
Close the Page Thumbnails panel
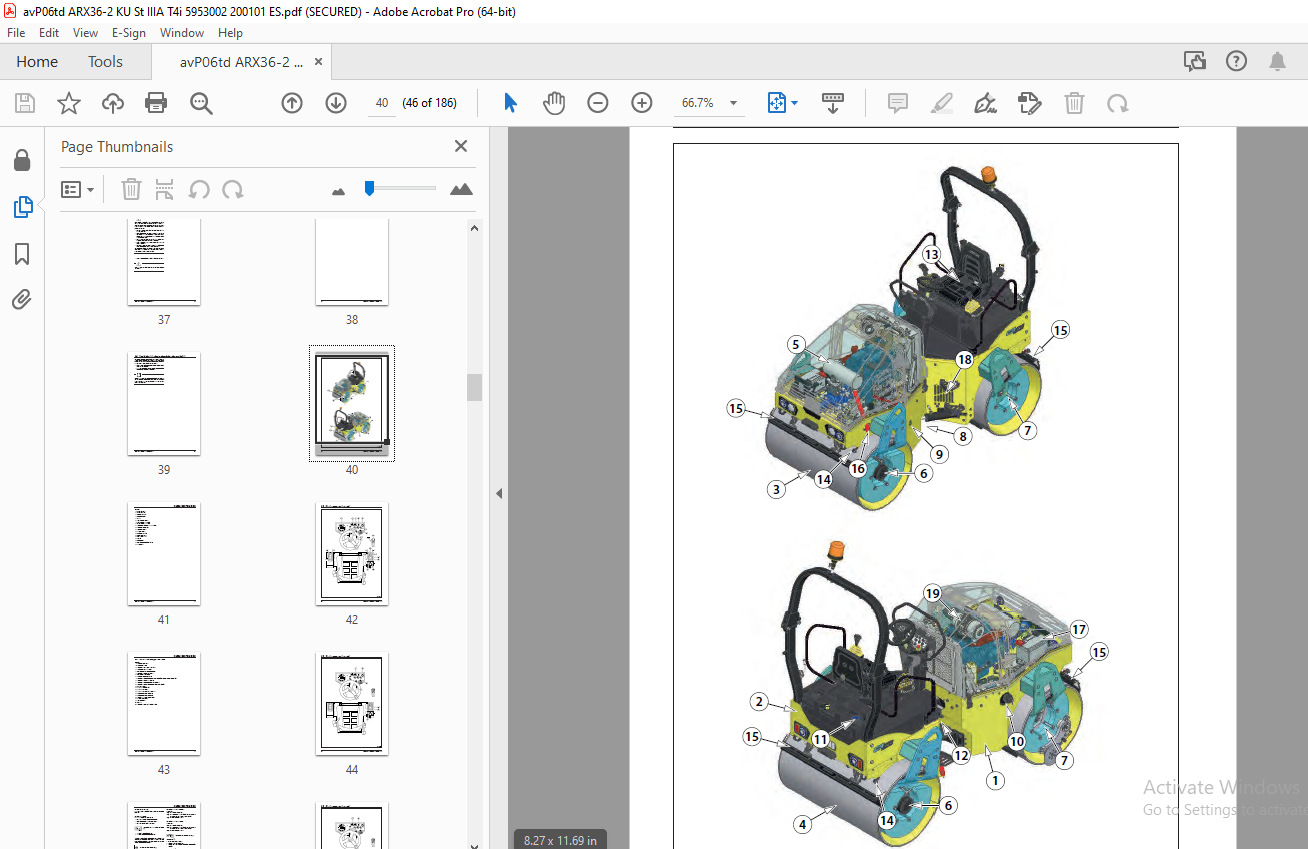(x=461, y=146)
